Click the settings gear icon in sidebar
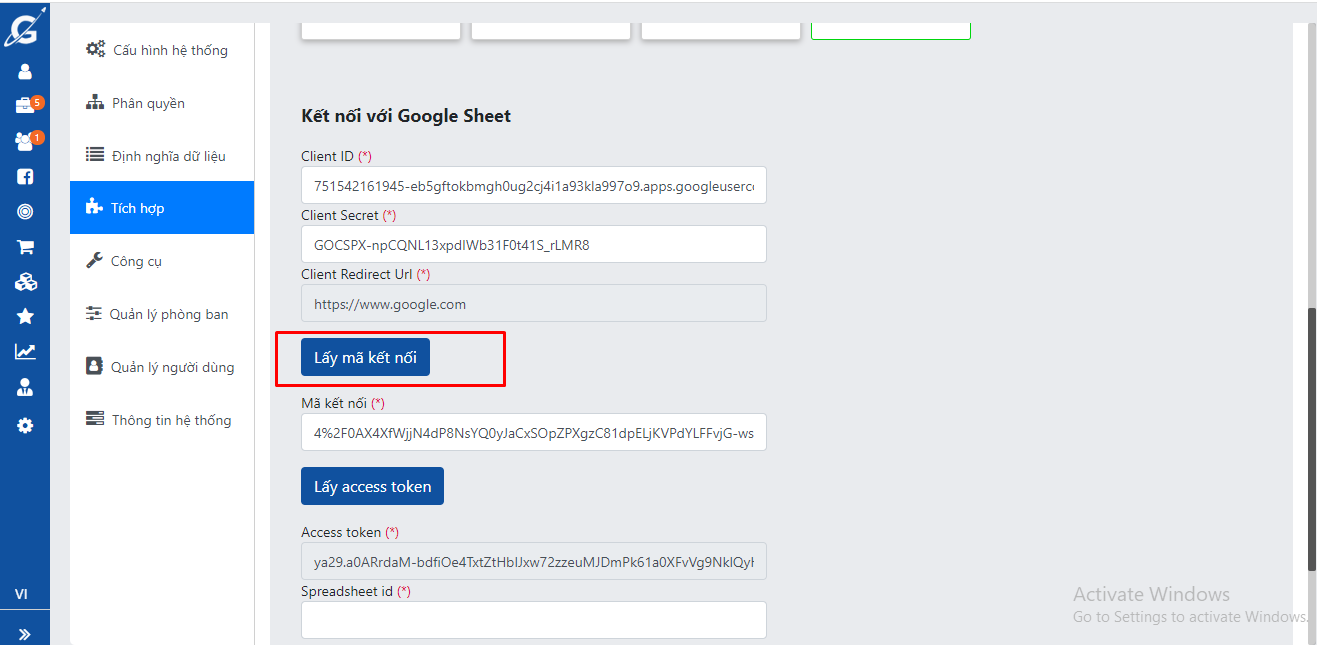1317x645 pixels. [x=25, y=425]
